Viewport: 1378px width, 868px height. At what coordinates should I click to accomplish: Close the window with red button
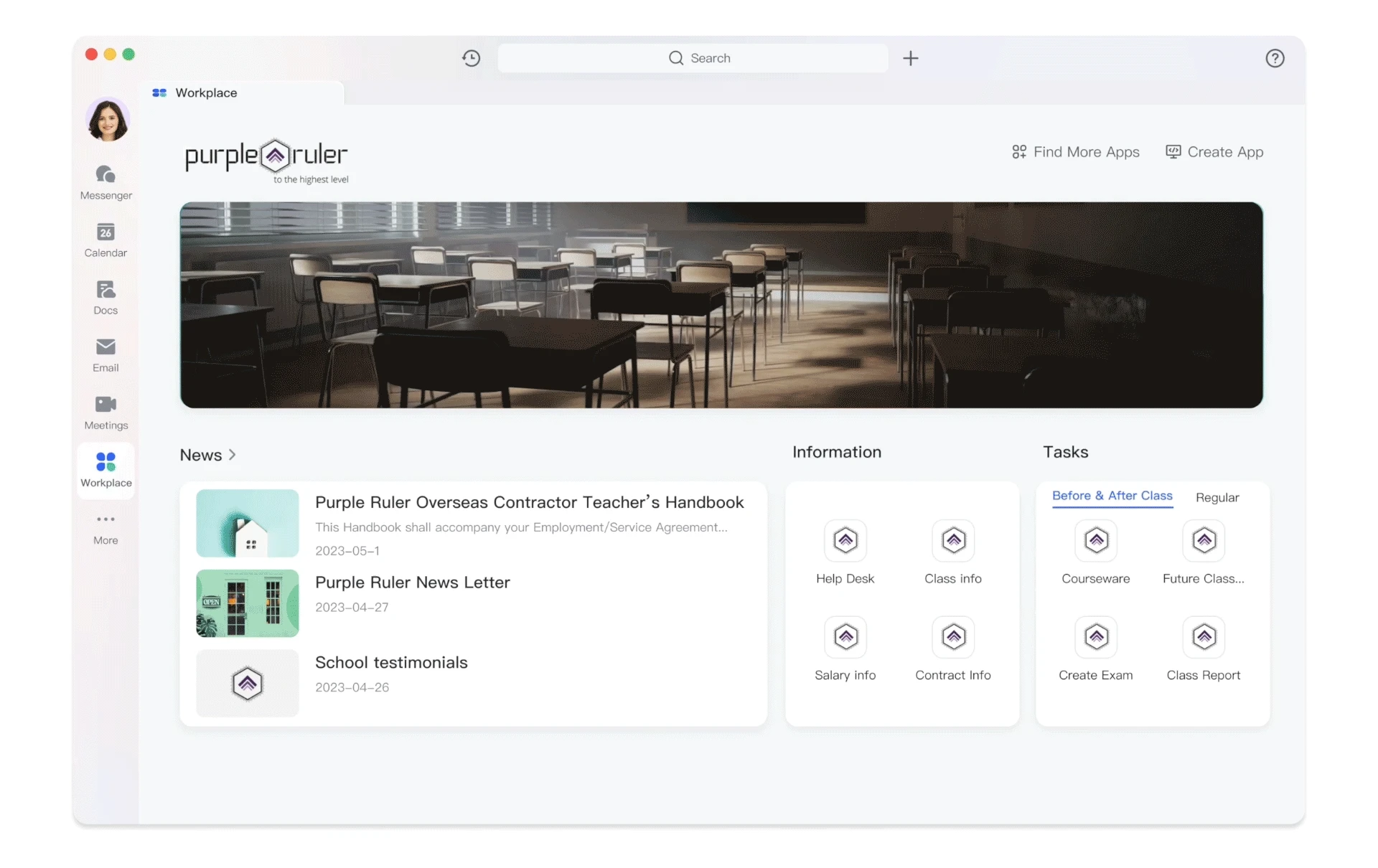coord(91,55)
